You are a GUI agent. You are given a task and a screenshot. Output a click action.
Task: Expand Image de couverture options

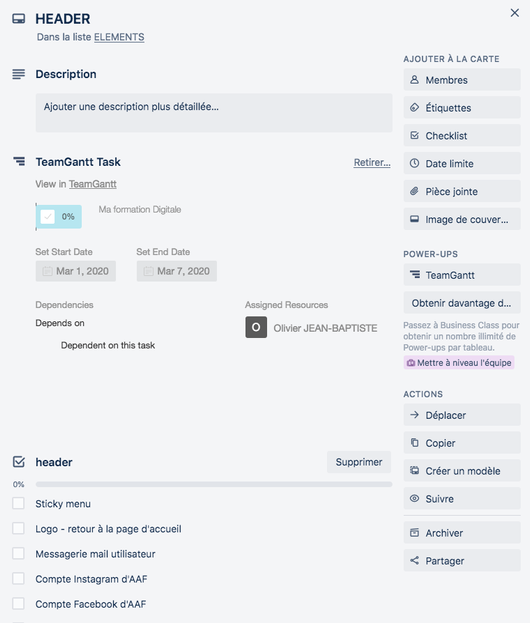tap(462, 219)
